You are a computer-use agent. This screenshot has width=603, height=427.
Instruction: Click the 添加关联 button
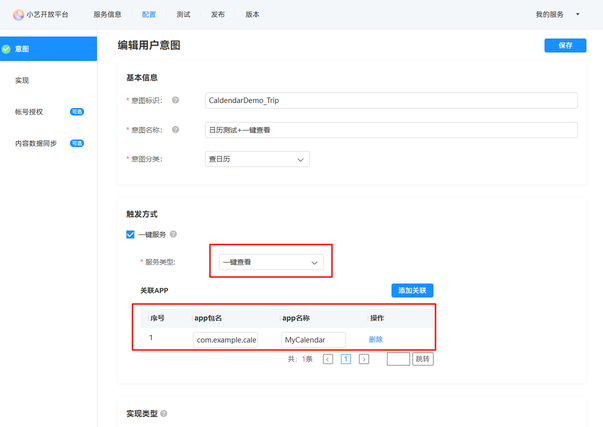[411, 290]
